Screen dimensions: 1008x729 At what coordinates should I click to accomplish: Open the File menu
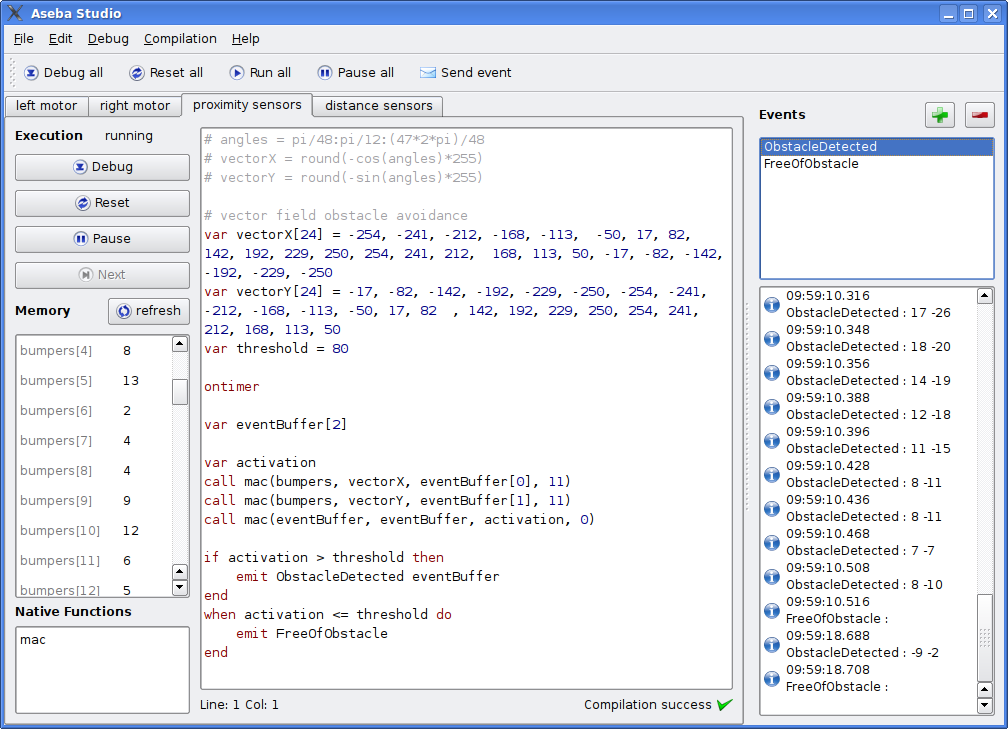pos(23,39)
